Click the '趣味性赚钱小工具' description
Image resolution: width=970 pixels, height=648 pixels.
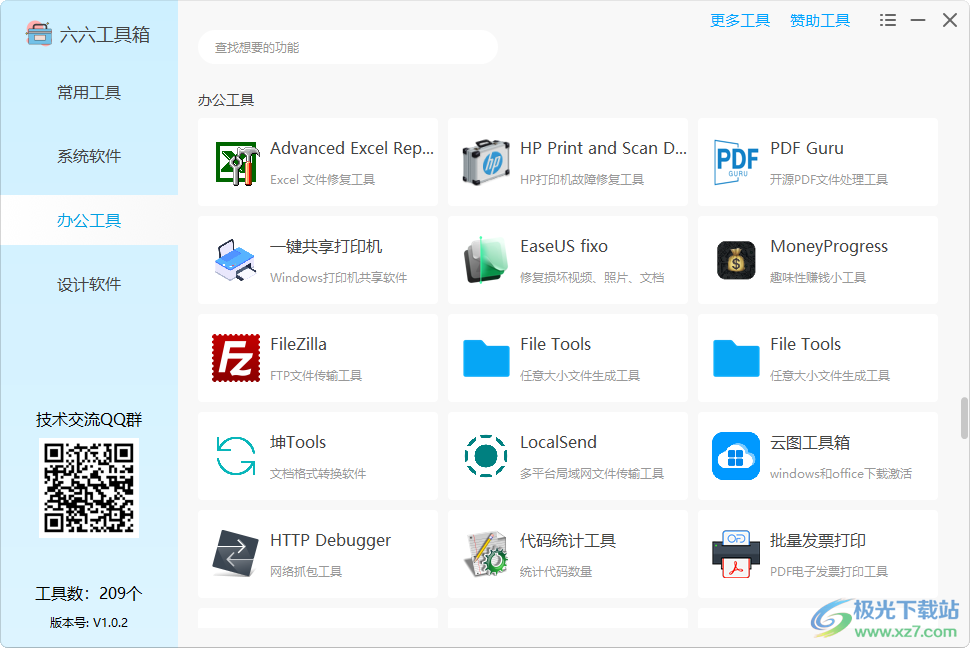[818, 277]
